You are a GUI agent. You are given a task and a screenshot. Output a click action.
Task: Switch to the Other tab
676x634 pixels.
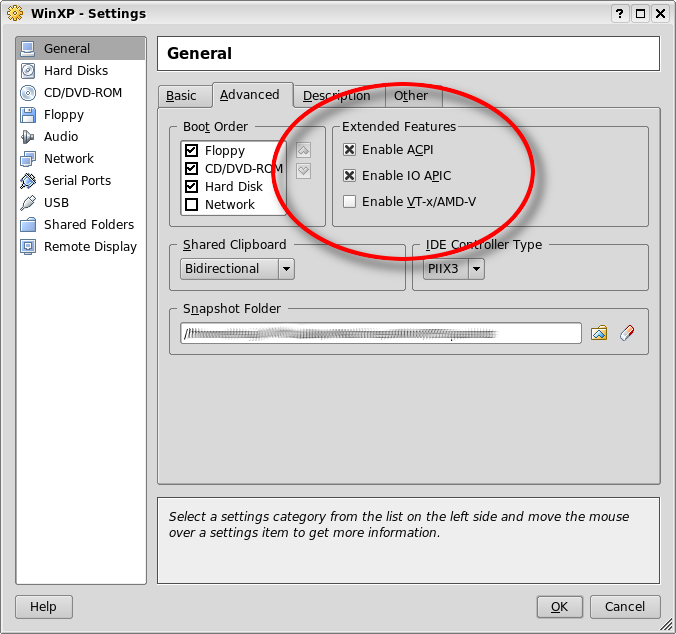click(x=413, y=96)
